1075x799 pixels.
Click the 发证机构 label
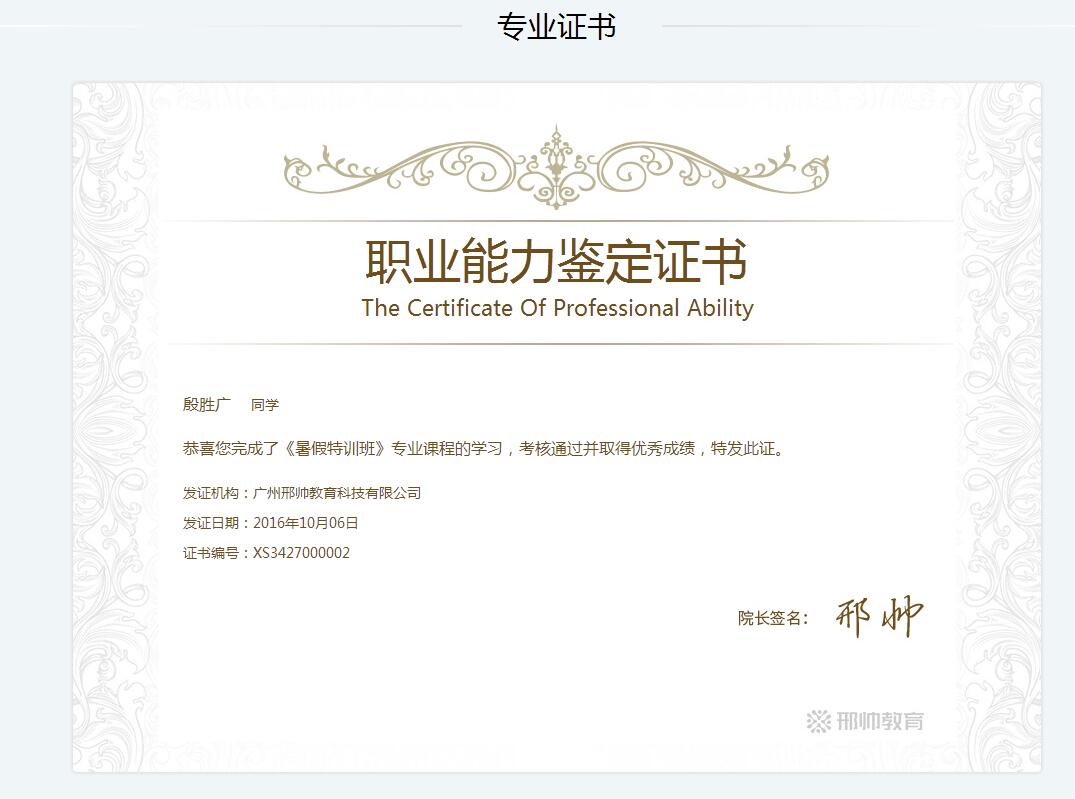pos(210,493)
